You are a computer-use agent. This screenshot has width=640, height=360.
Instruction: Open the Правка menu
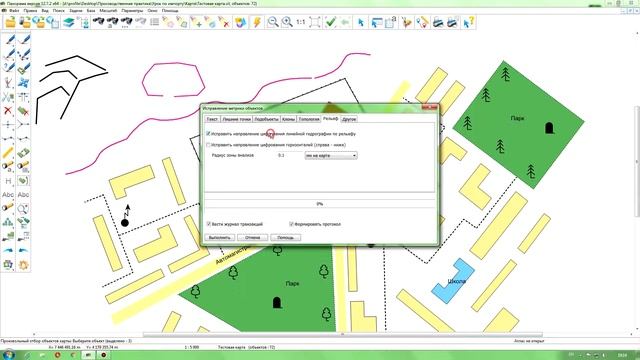30,11
